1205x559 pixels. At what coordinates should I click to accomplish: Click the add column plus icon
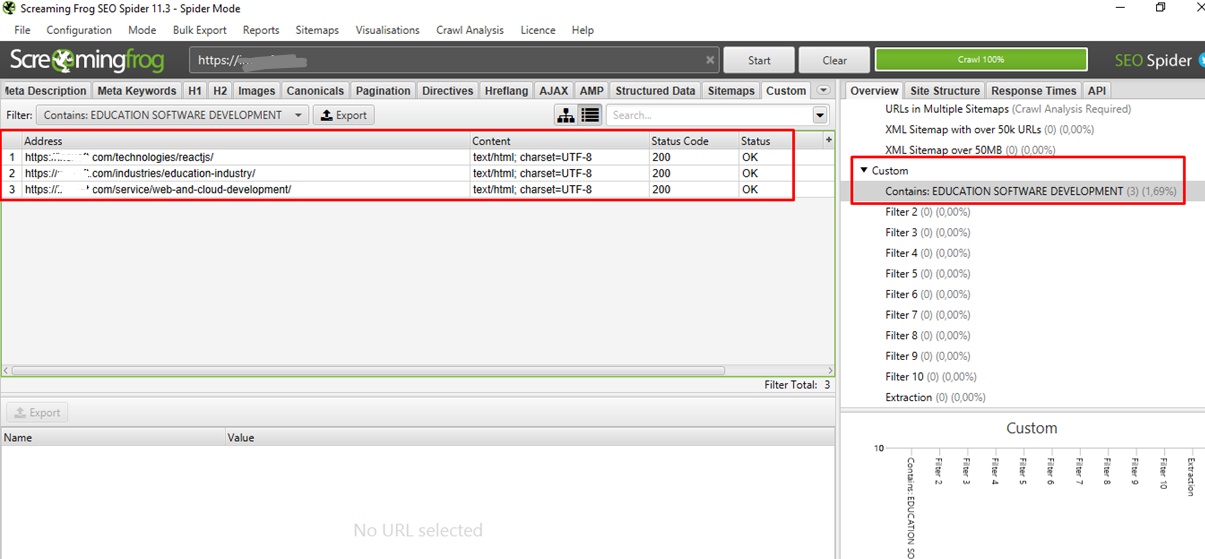[828, 141]
